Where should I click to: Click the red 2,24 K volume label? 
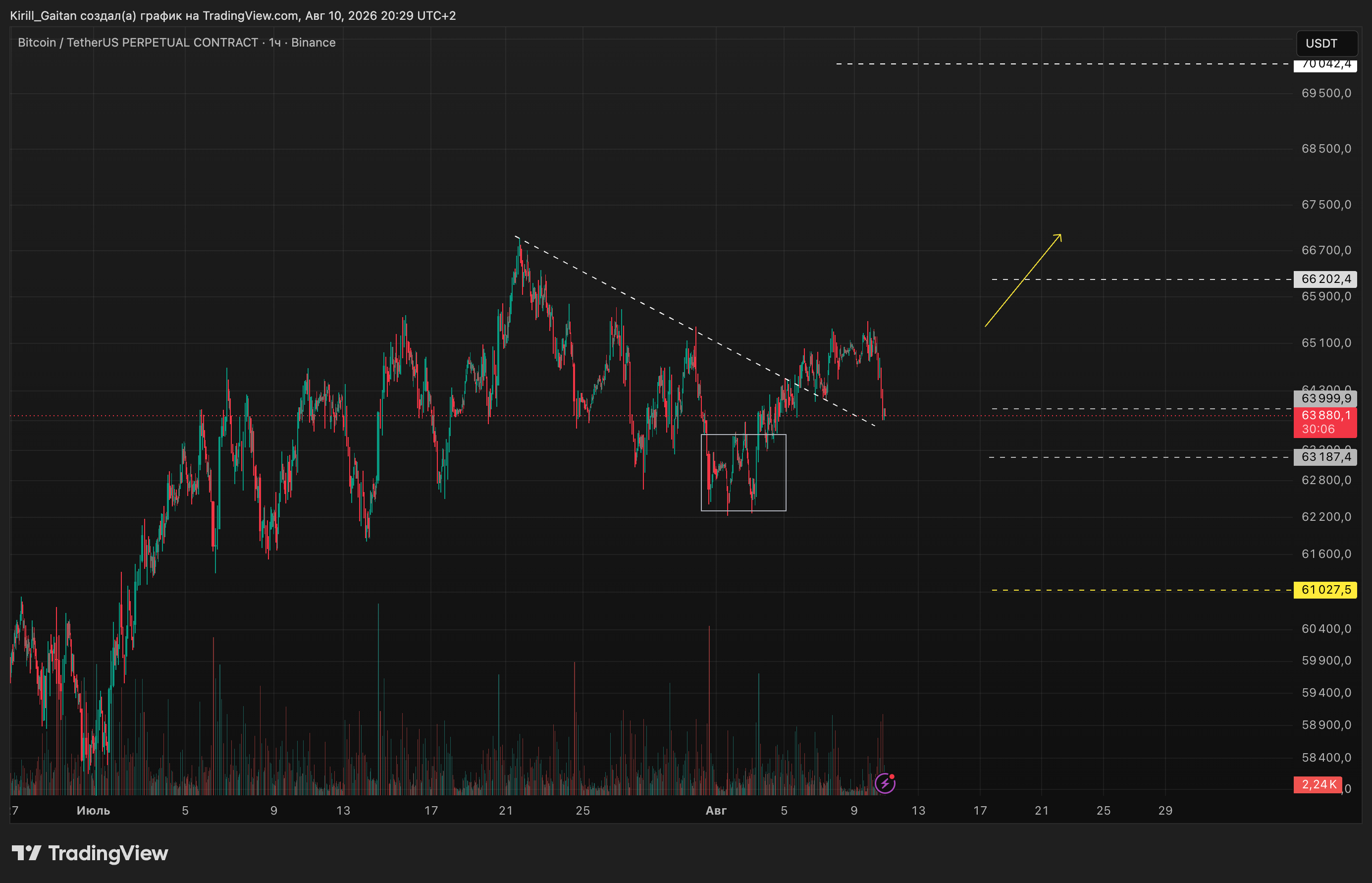(x=1318, y=784)
